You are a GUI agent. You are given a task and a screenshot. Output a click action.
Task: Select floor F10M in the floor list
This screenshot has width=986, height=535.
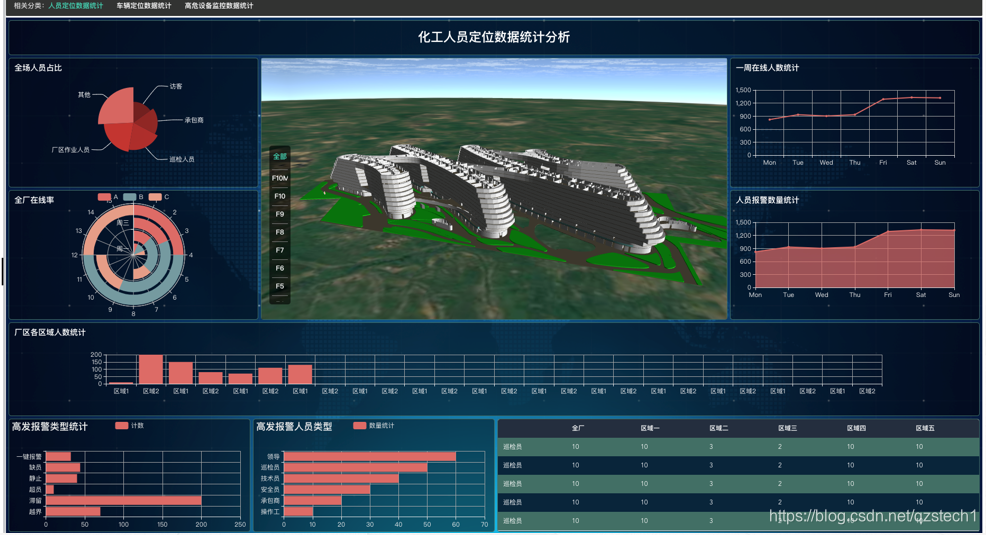click(x=280, y=178)
